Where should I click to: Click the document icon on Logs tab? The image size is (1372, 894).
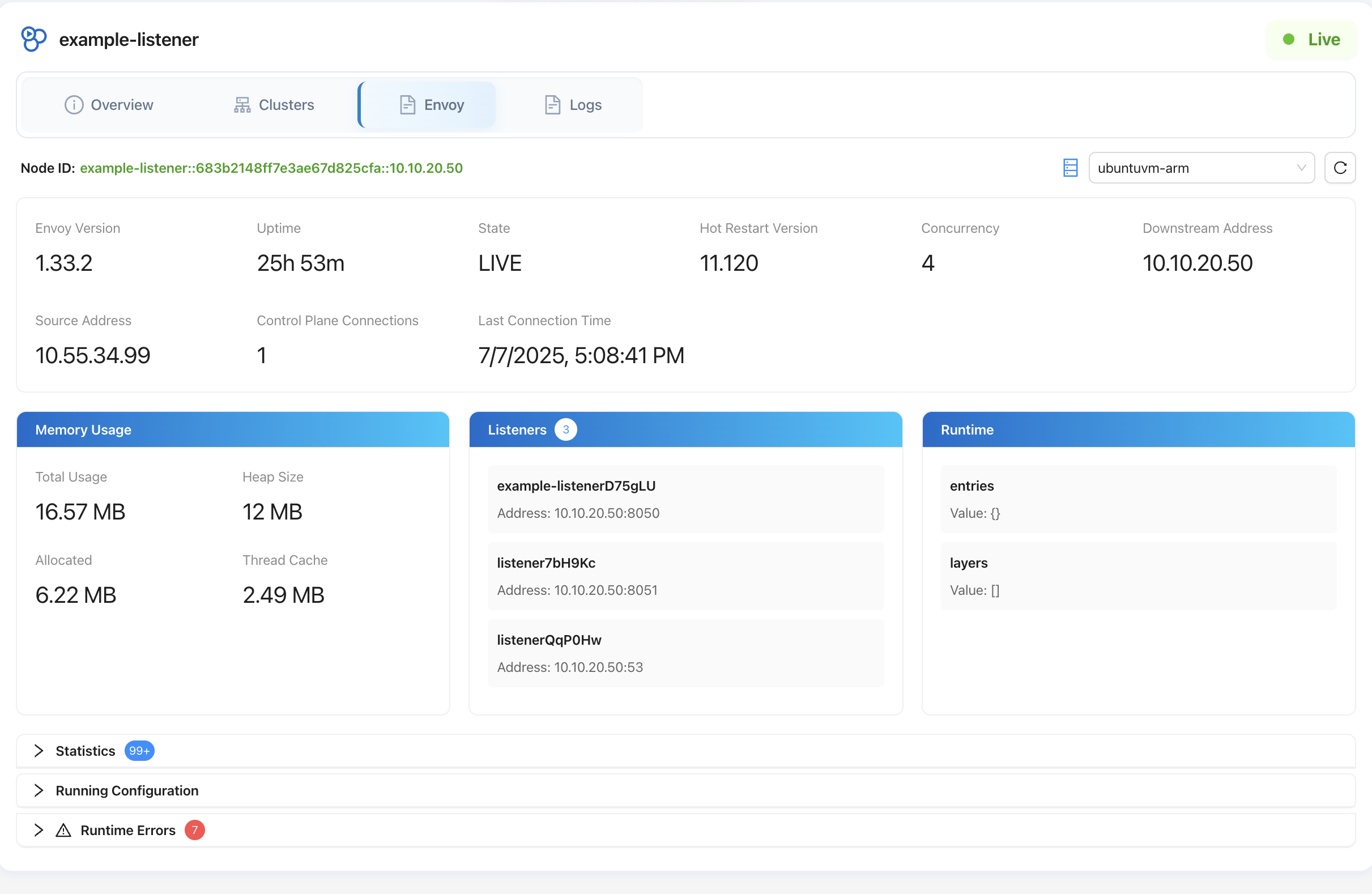click(x=552, y=105)
